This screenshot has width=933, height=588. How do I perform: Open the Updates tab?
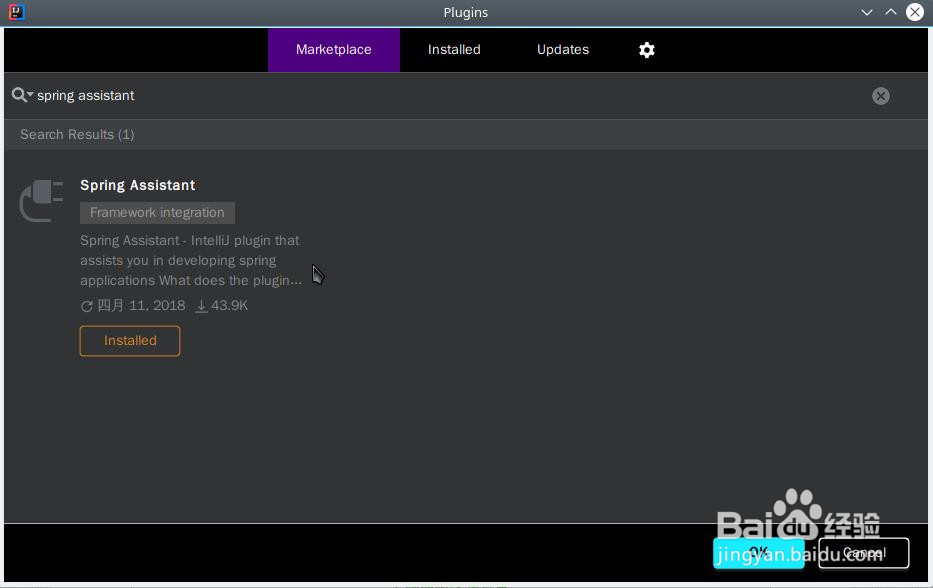pos(563,49)
